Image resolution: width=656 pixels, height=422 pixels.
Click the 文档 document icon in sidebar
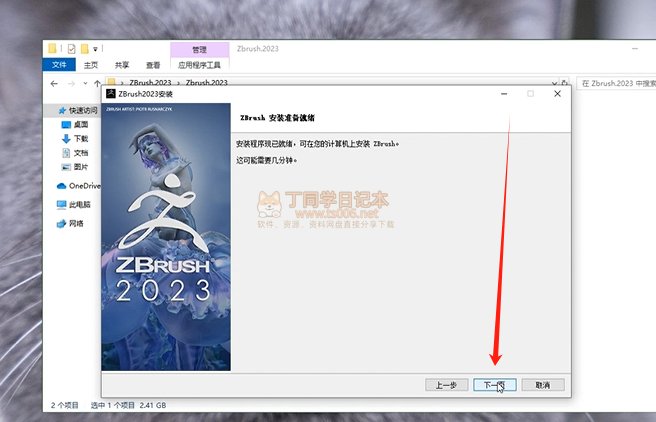[x=66, y=153]
